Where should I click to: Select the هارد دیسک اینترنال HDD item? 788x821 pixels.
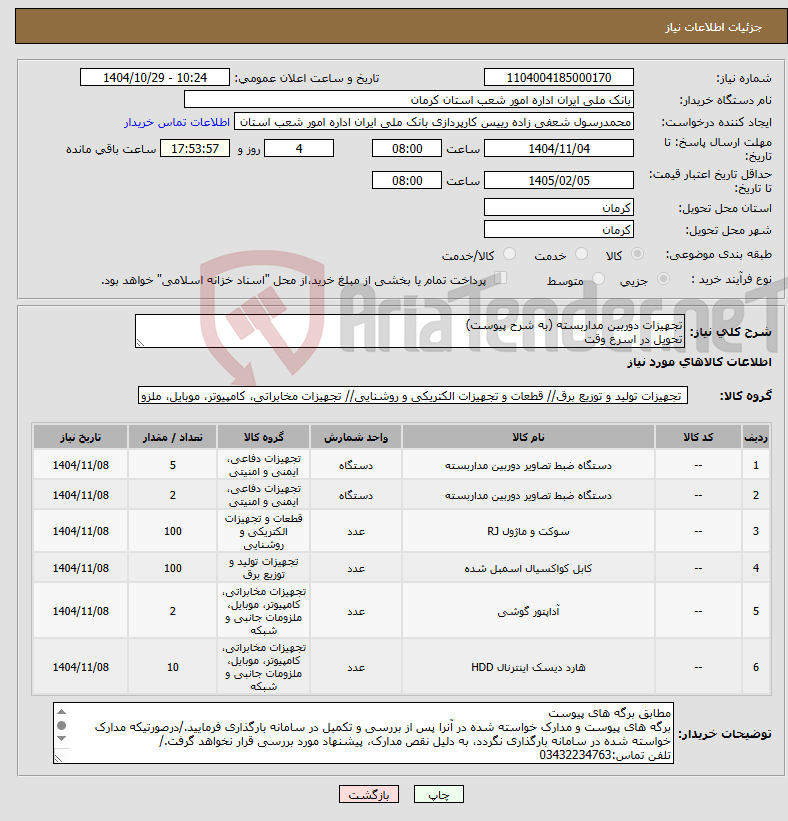click(528, 667)
